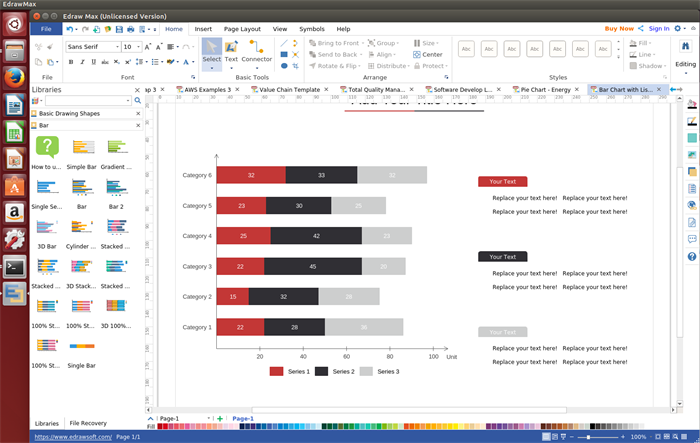The height and width of the screenshot is (443, 700).
Task: Open the Sans Serif font dropdown
Action: pyautogui.click(x=117, y=47)
